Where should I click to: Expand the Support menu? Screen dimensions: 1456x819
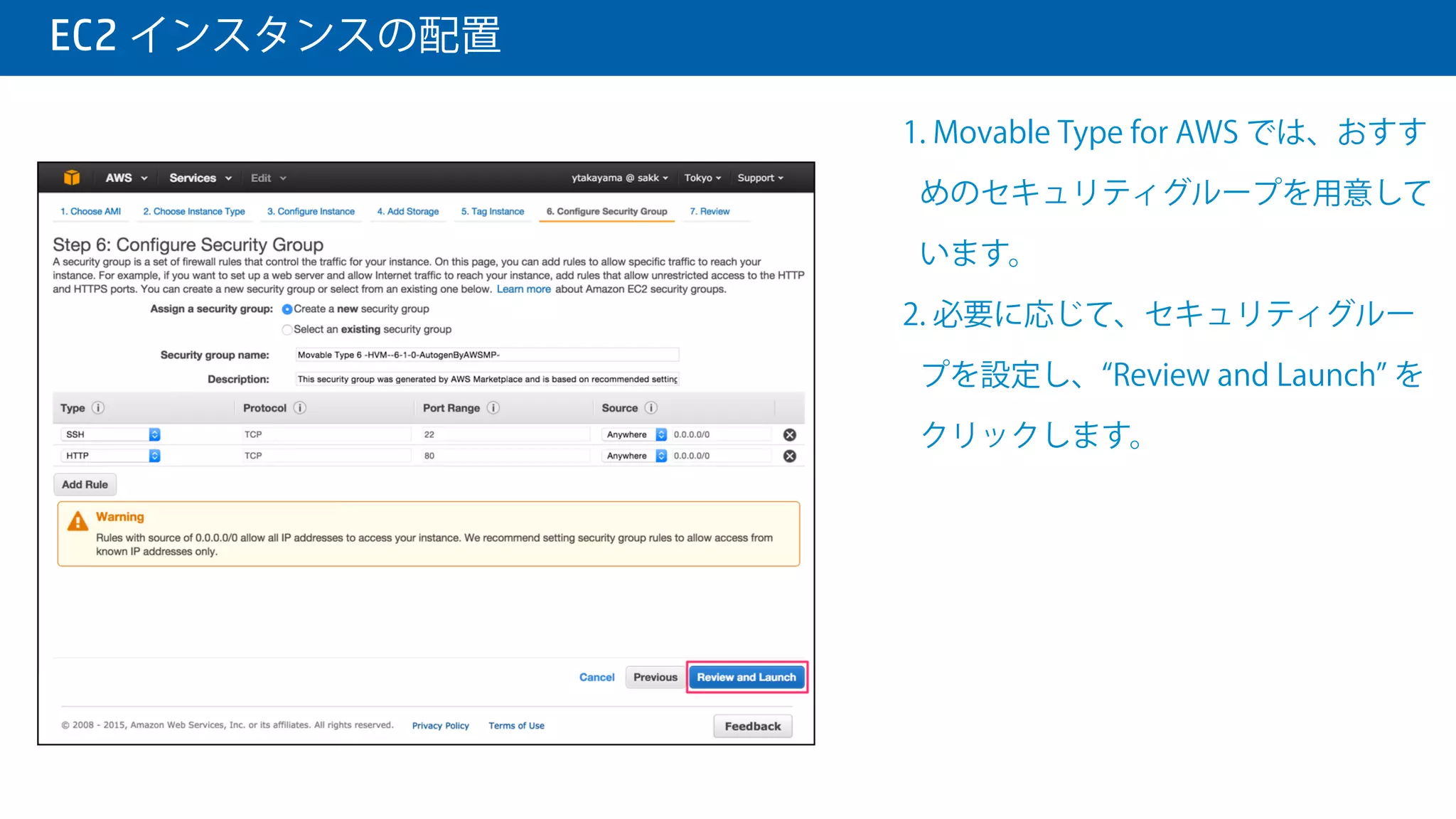point(760,178)
